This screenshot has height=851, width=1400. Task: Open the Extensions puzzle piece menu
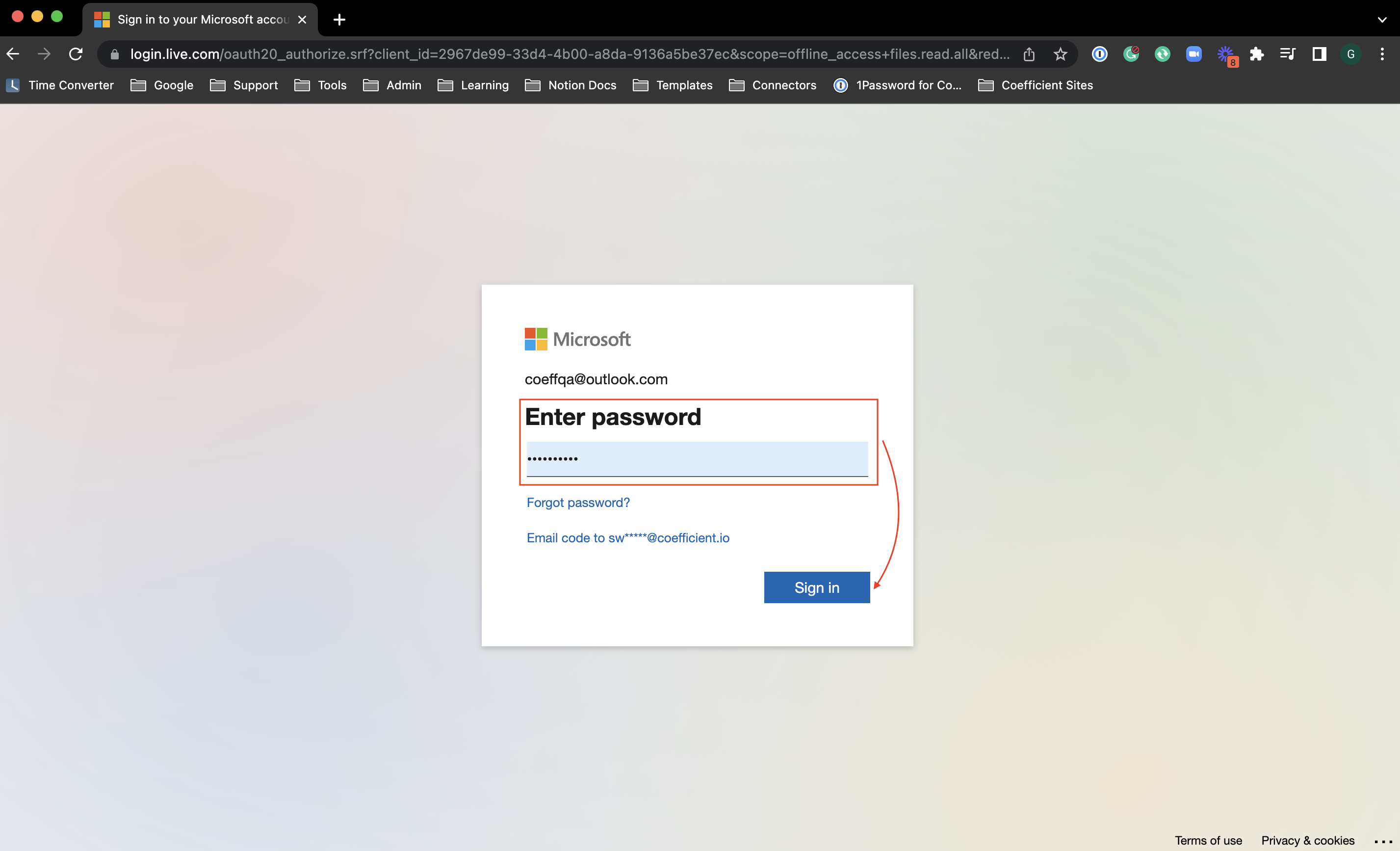coord(1257,54)
